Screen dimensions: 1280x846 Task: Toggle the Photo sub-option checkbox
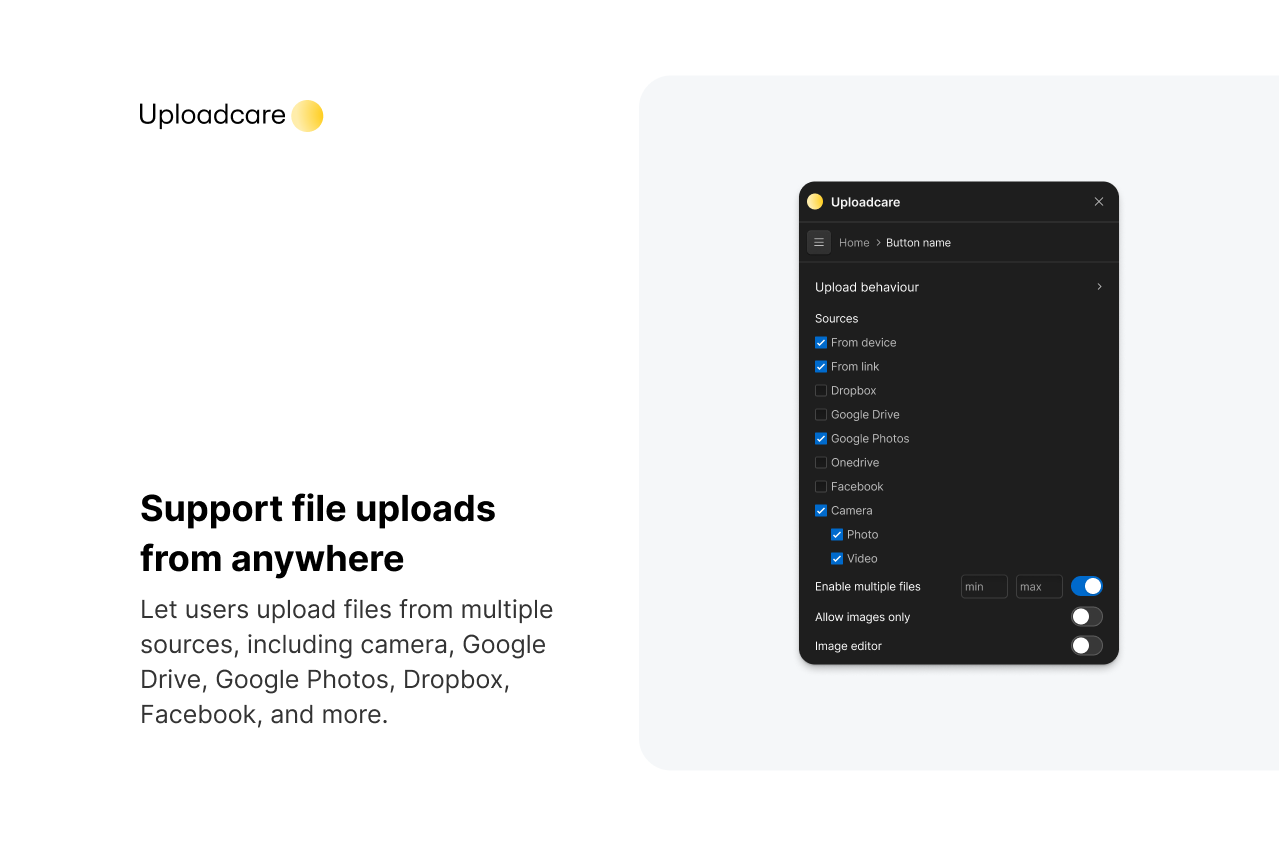(837, 534)
